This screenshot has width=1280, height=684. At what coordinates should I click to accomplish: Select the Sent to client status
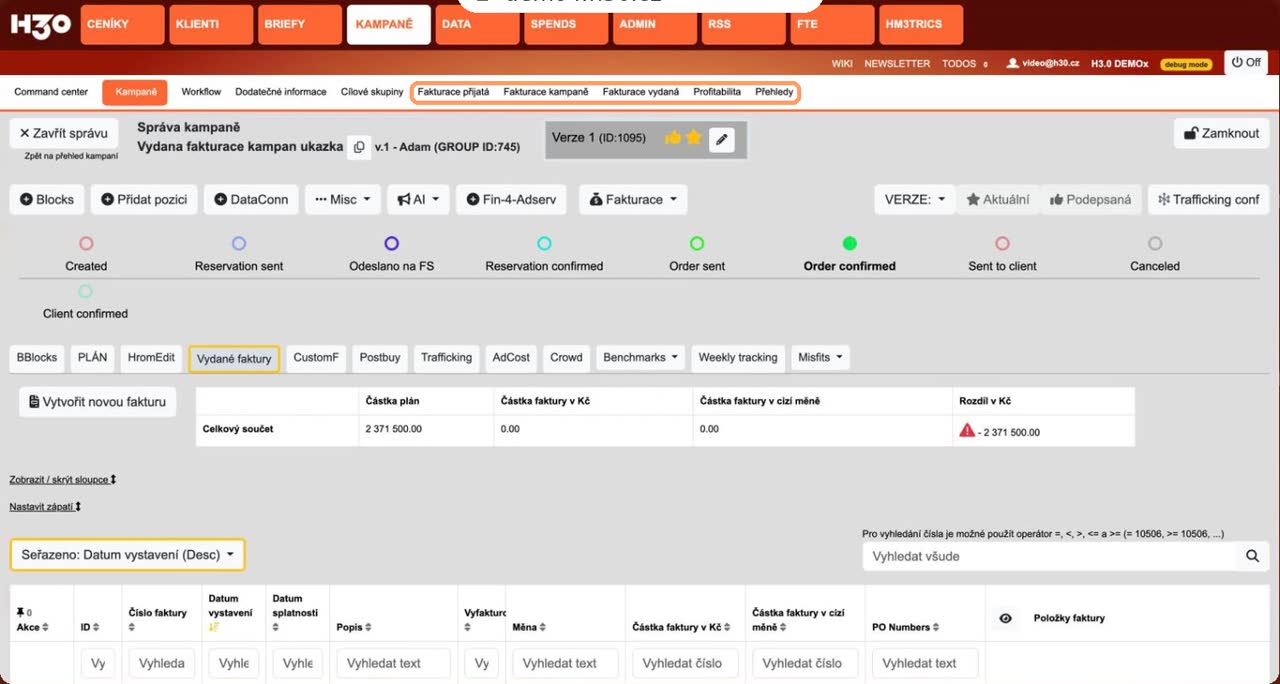1002,243
